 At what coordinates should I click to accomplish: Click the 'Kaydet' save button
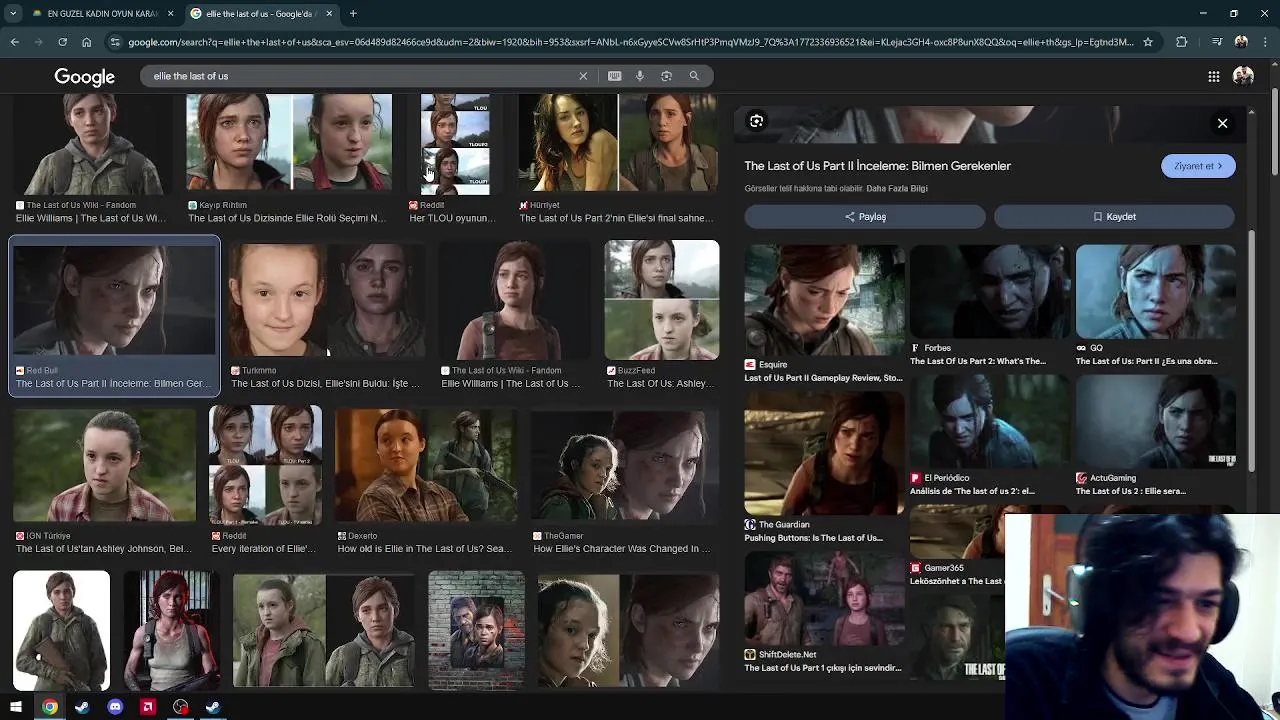[x=1114, y=216]
